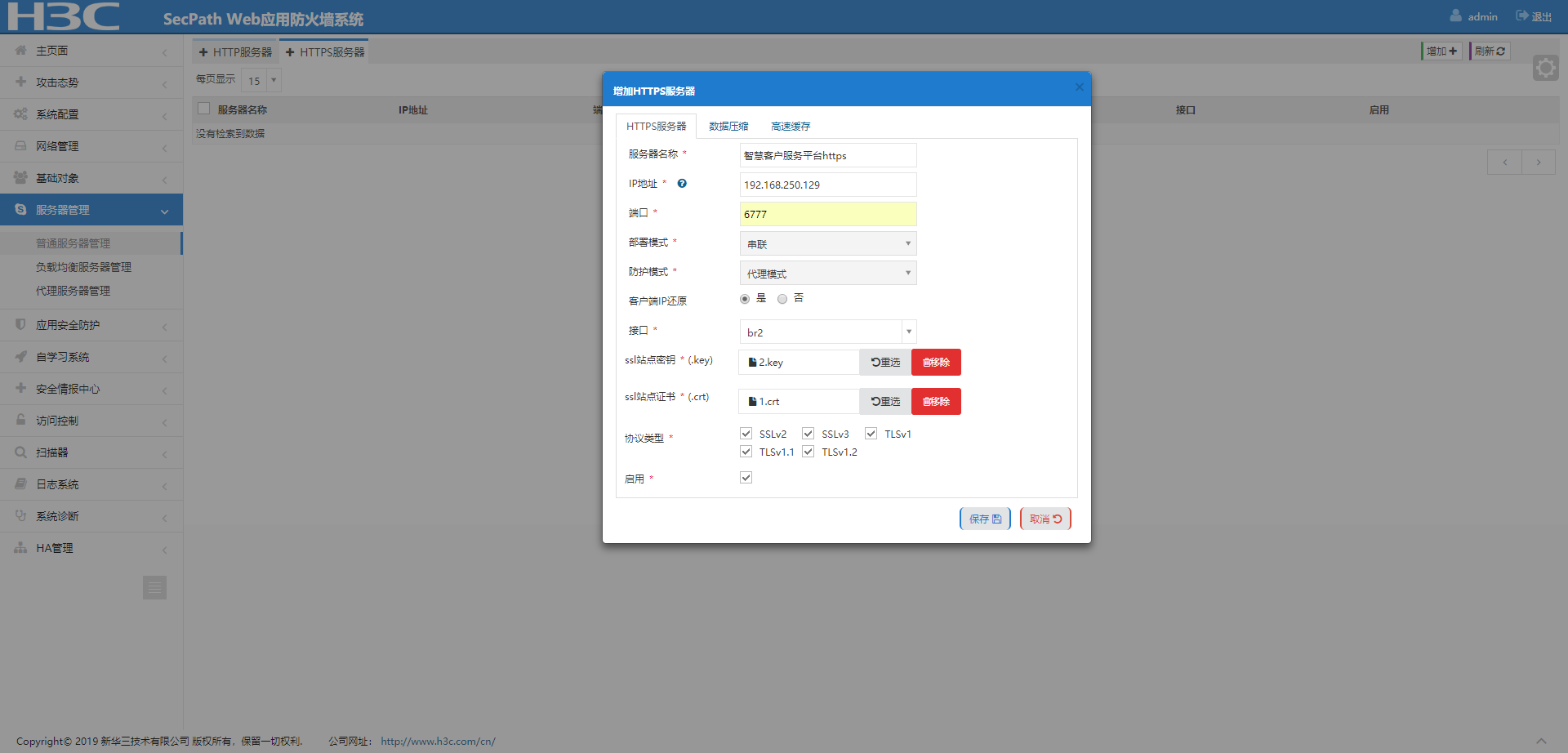Click the help icon next to IP地址
Image resolution: width=1568 pixels, height=753 pixels.
(682, 184)
